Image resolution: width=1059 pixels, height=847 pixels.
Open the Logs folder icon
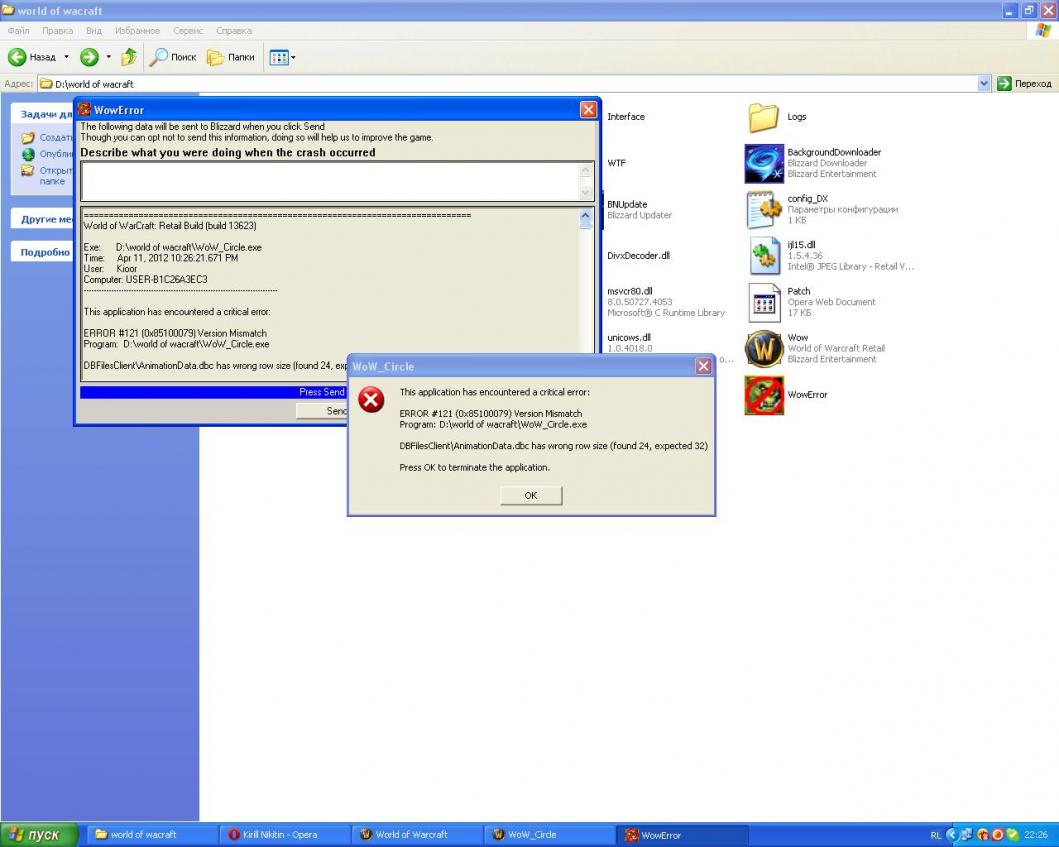763,118
